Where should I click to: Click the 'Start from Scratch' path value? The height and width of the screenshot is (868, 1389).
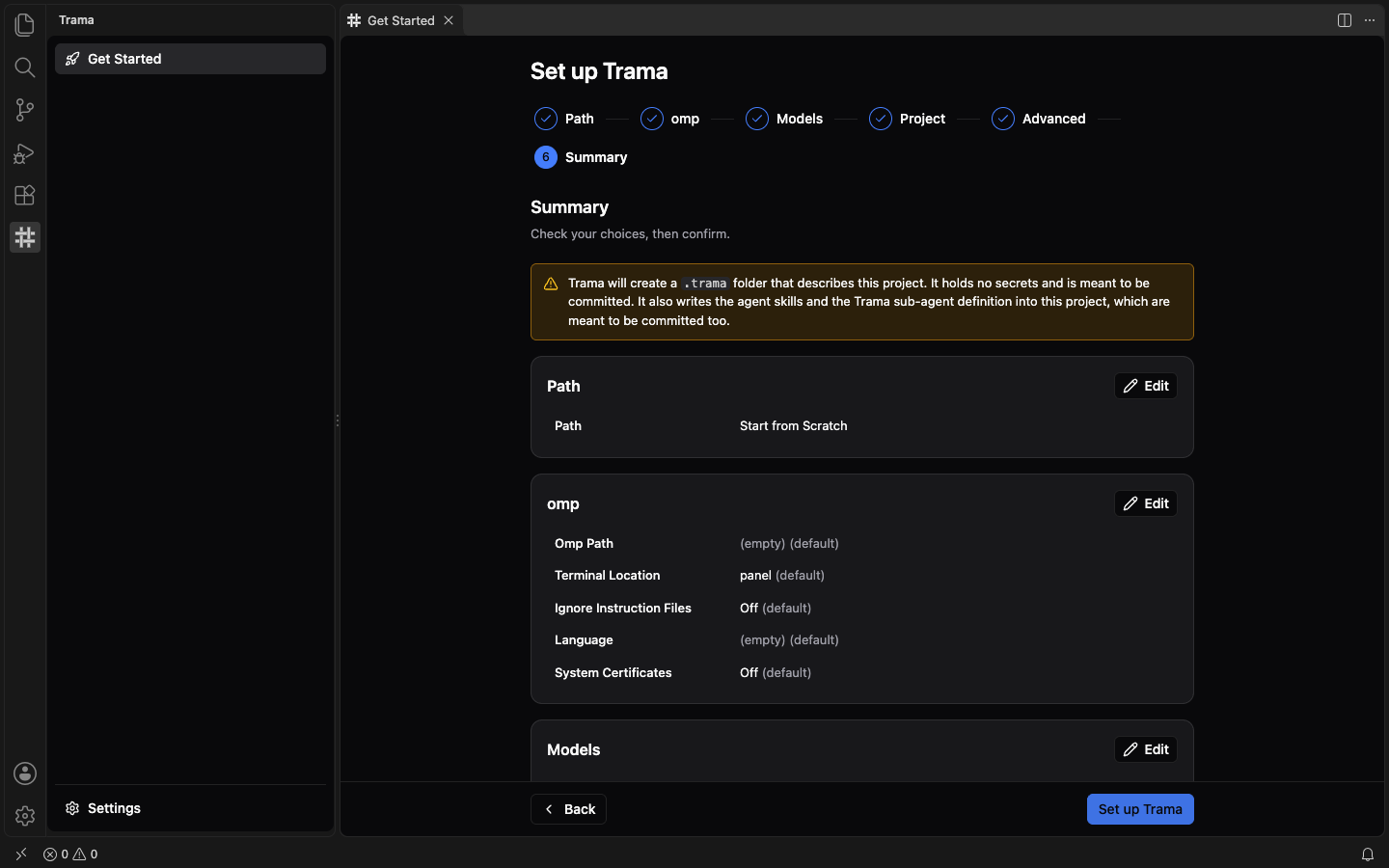[x=793, y=425]
